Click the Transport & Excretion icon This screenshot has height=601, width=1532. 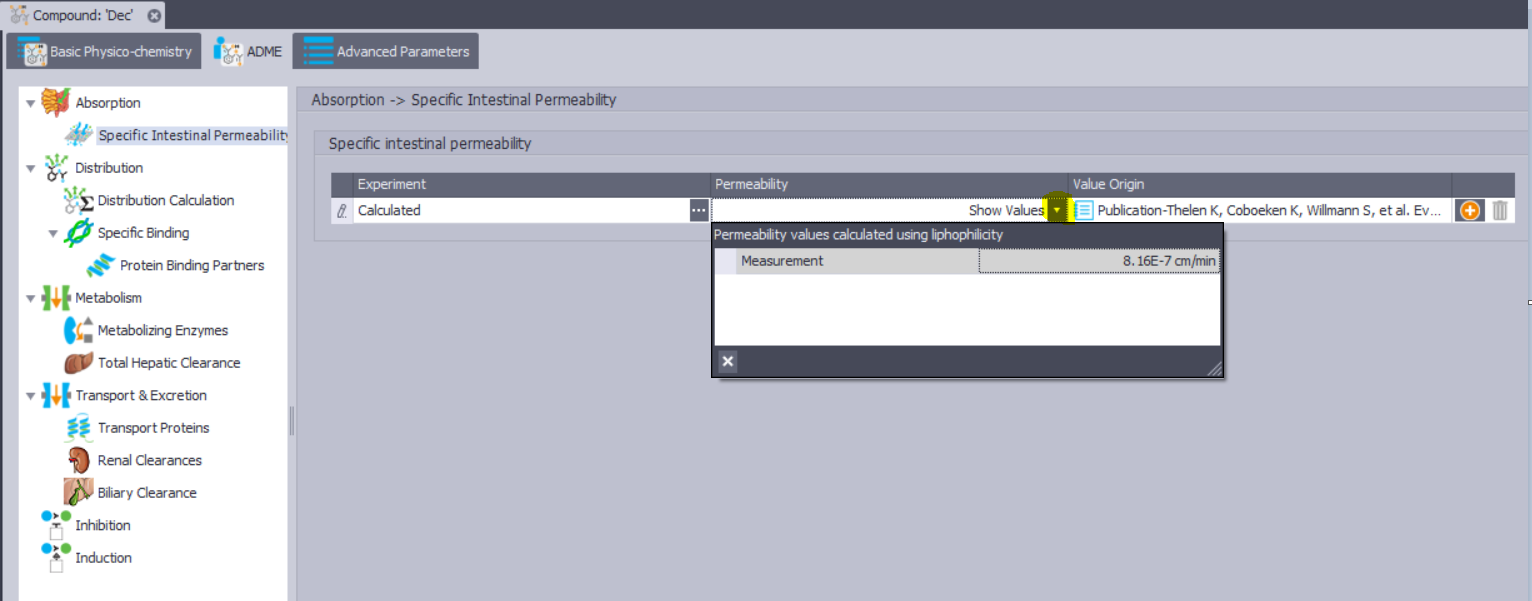pos(56,395)
